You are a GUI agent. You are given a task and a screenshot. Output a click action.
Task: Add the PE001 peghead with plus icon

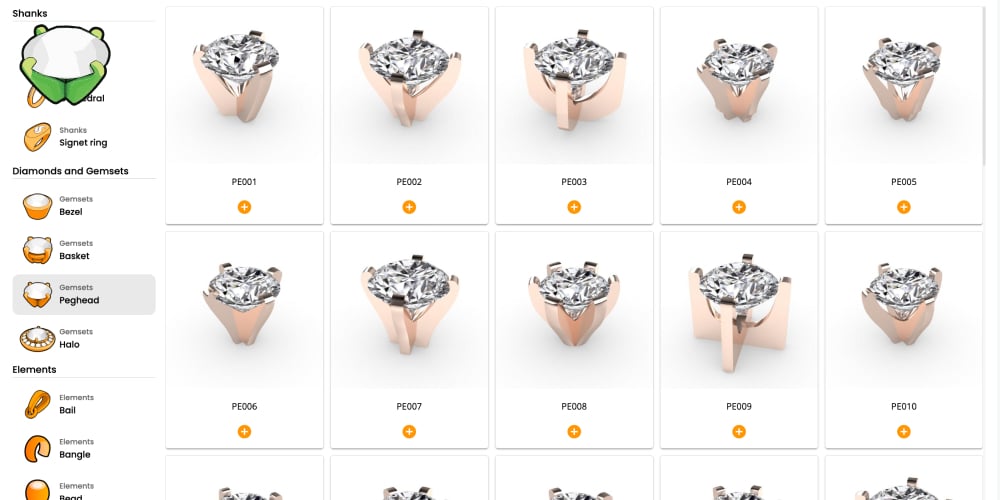(244, 207)
